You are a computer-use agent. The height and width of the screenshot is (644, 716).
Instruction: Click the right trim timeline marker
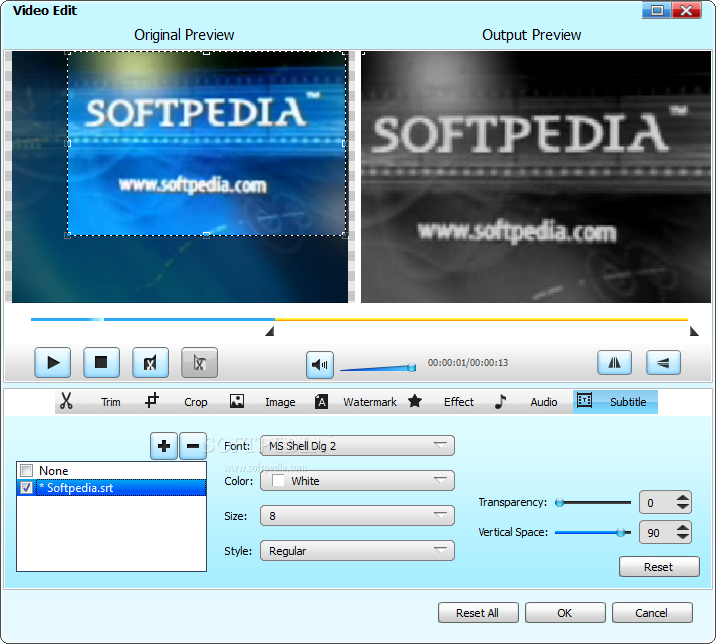pos(694,331)
